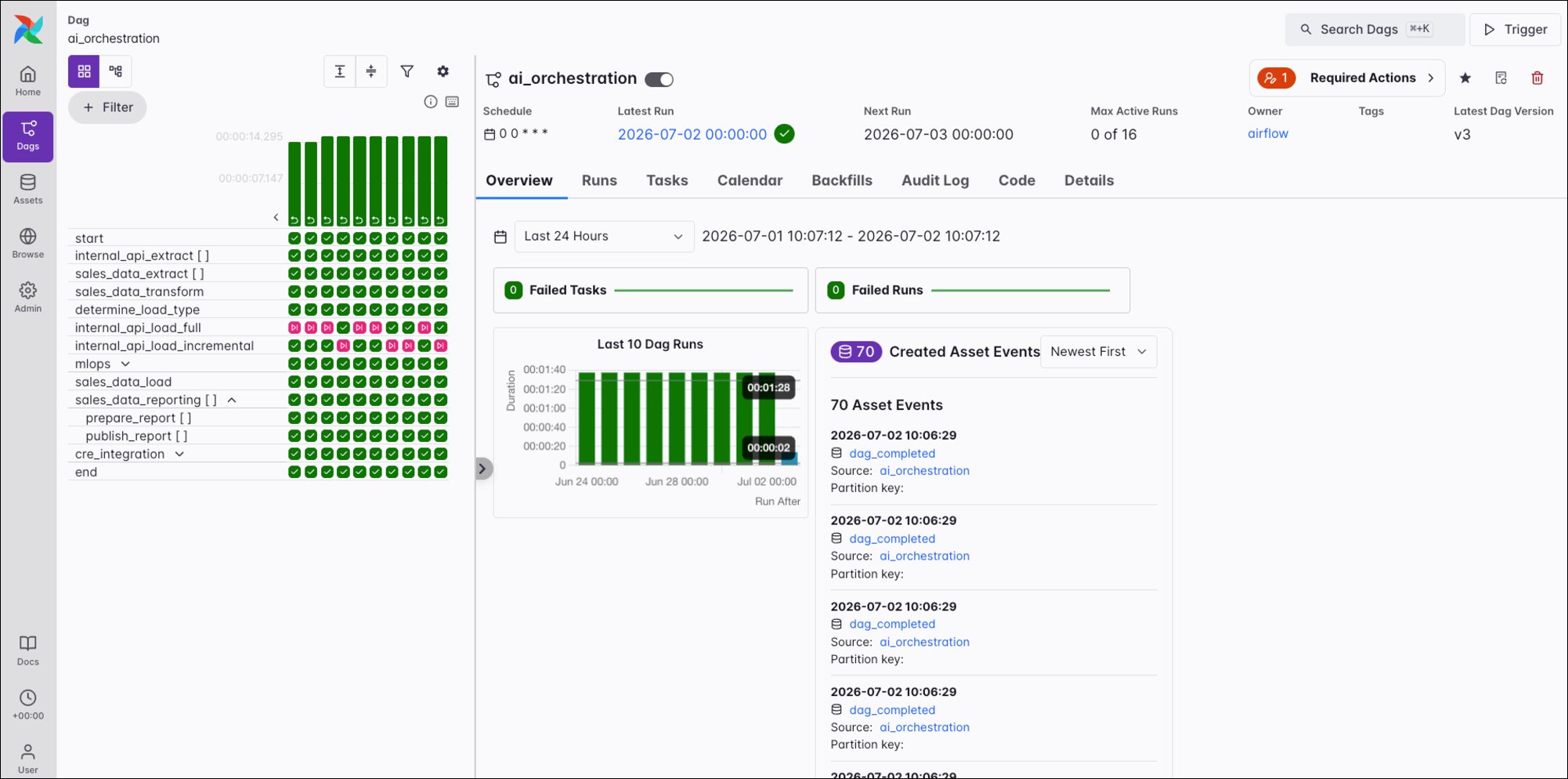Expand the mlops task group

coord(125,364)
